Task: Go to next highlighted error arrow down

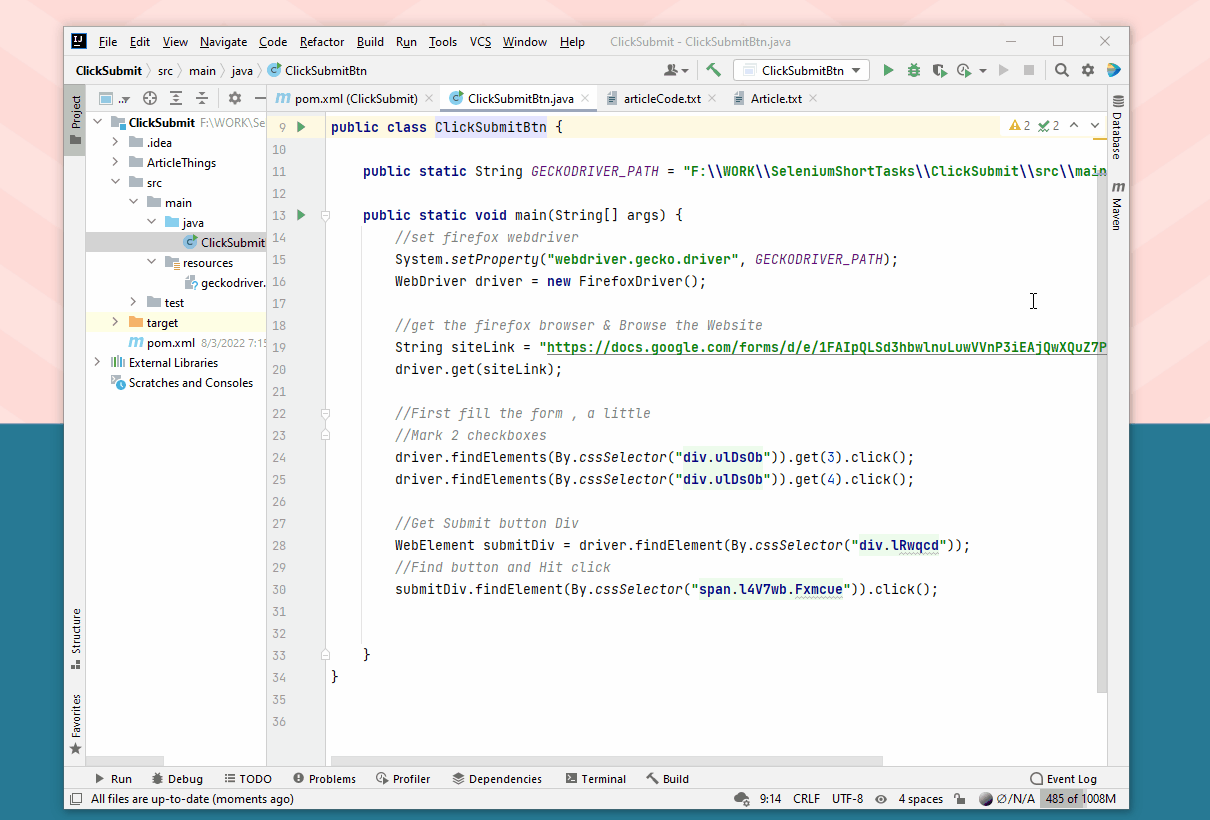Action: coord(1094,126)
